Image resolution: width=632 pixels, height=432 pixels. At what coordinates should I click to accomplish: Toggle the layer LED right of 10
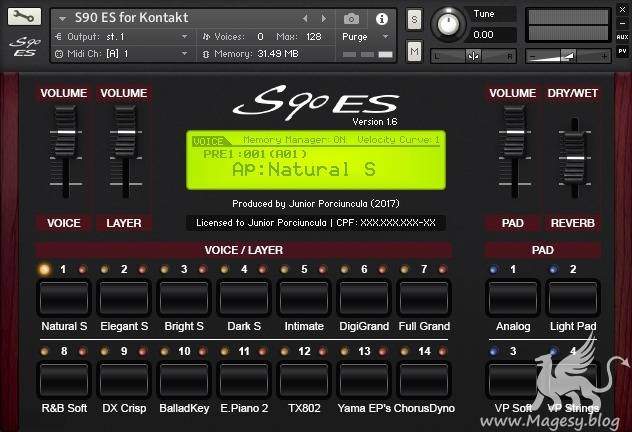click(x=202, y=351)
